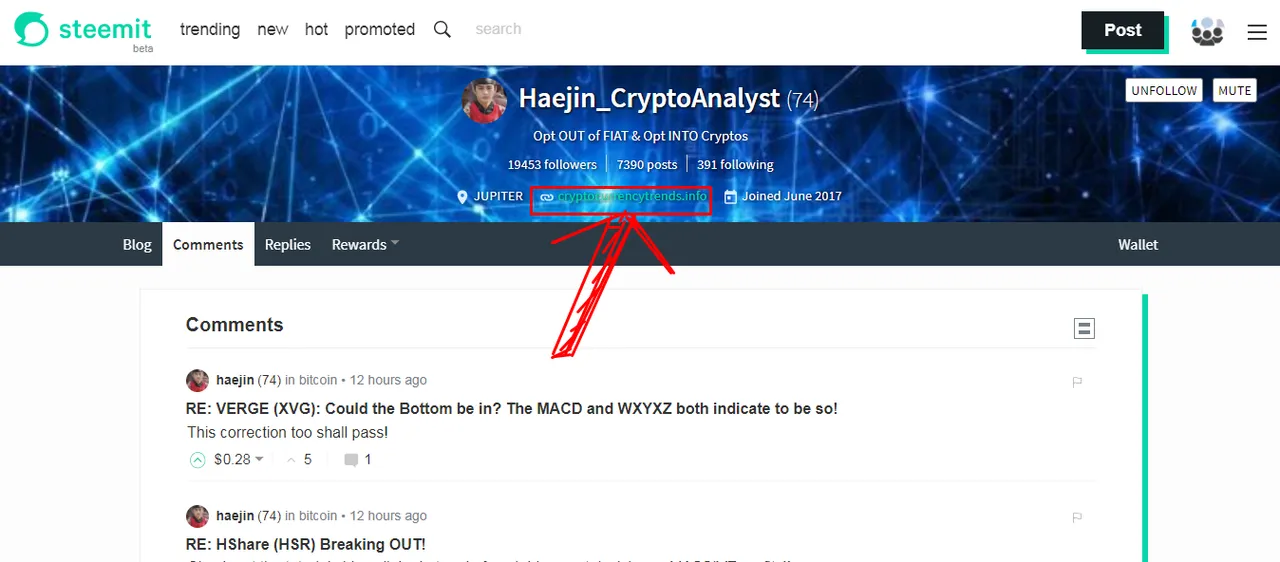Open search via magnifying glass icon
Image resolution: width=1280 pixels, height=562 pixels.
pos(442,29)
